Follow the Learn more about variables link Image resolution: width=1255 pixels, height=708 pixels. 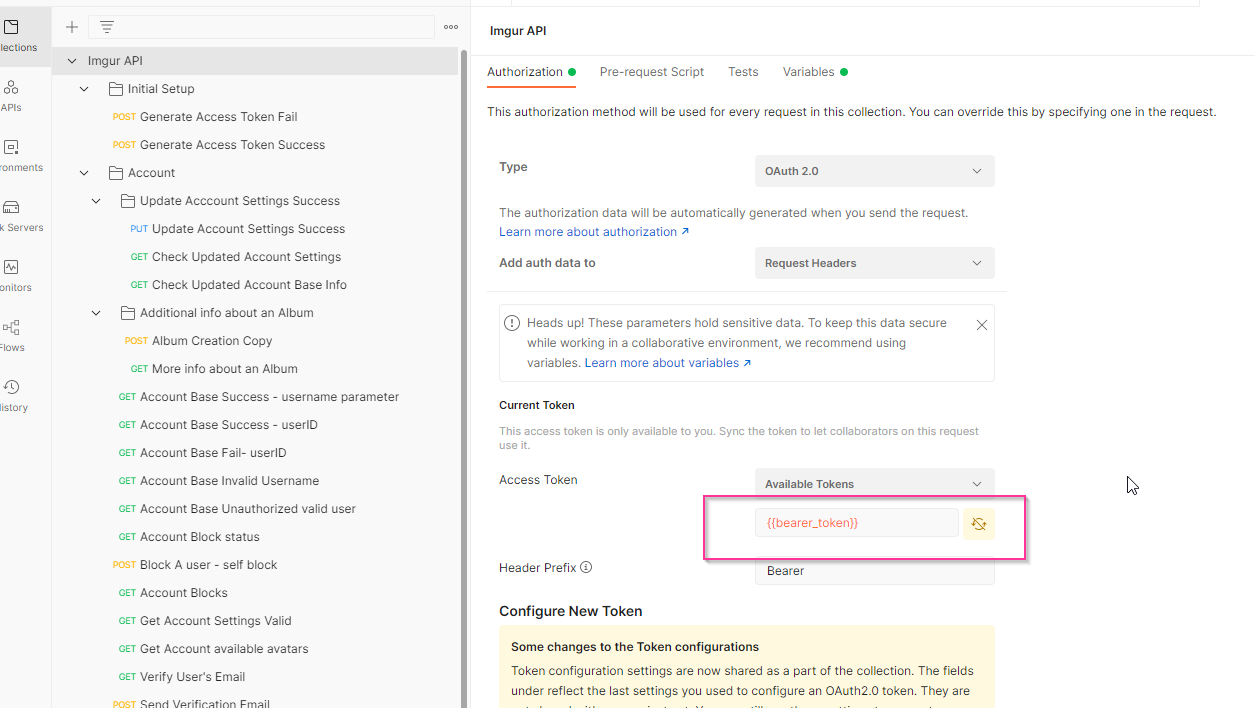(668, 363)
